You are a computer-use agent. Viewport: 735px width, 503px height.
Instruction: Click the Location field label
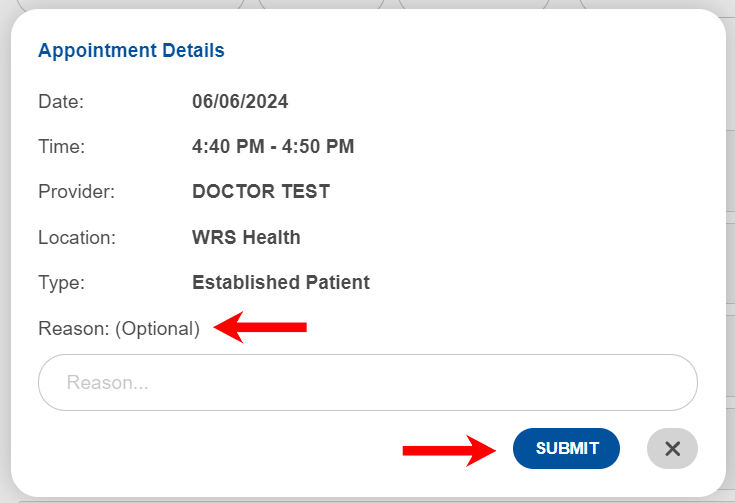pyautogui.click(x=77, y=238)
